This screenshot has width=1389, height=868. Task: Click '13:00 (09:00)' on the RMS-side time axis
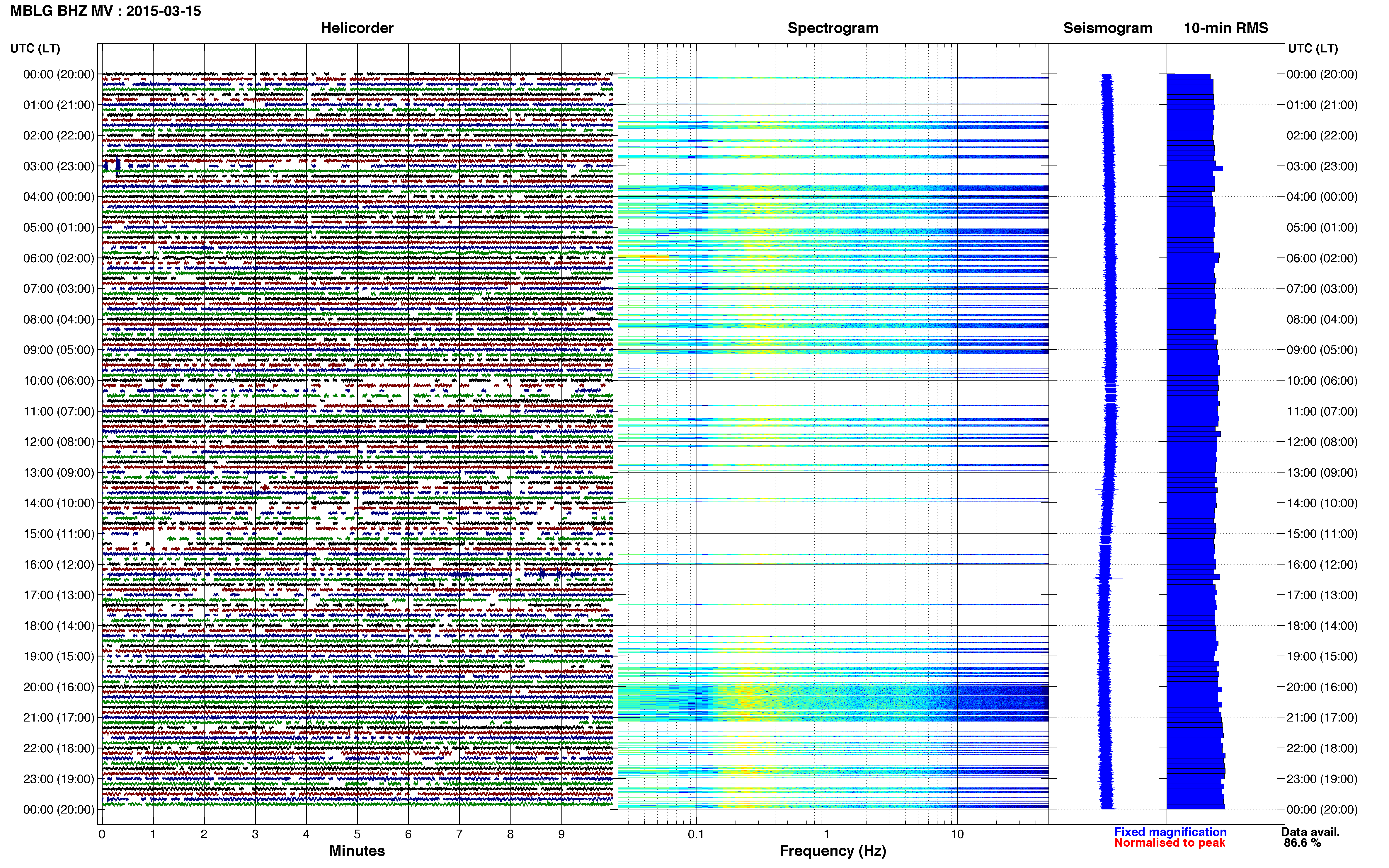point(1322,473)
